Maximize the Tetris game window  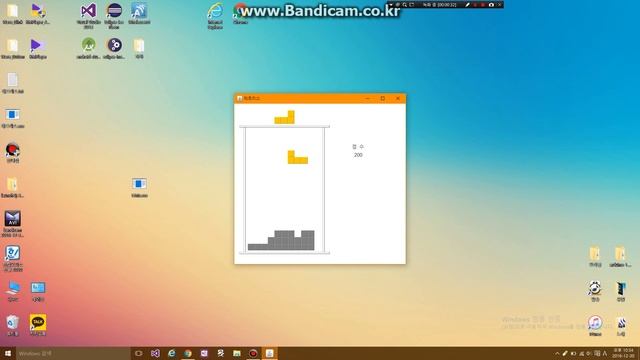(382, 98)
